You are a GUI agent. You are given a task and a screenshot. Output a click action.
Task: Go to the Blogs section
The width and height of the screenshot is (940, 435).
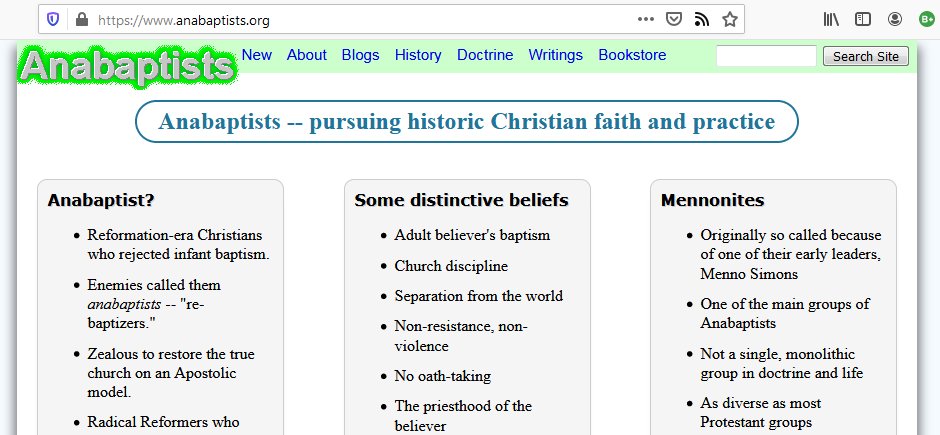tap(360, 55)
